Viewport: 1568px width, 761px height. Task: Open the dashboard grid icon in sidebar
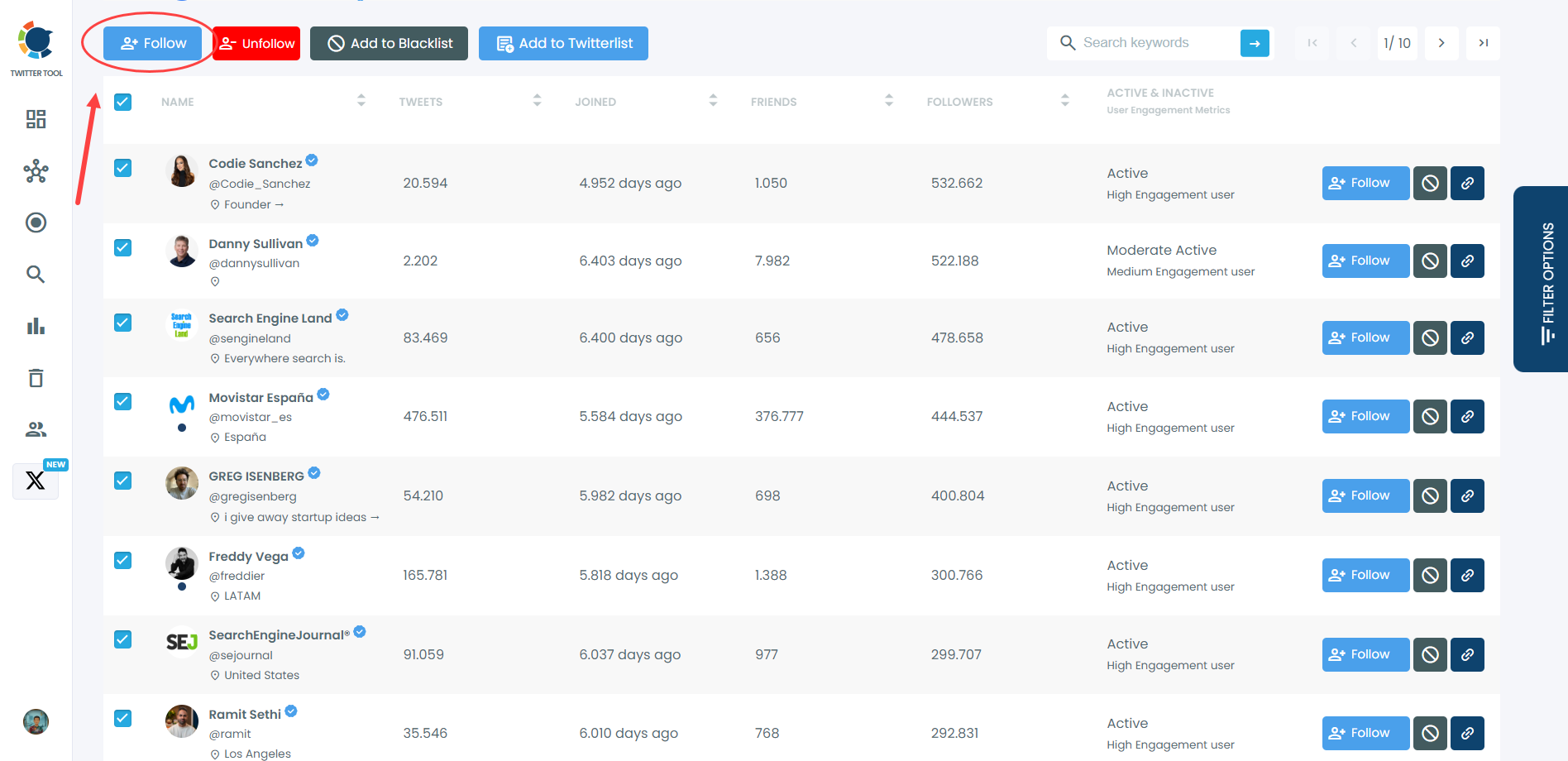click(x=36, y=119)
